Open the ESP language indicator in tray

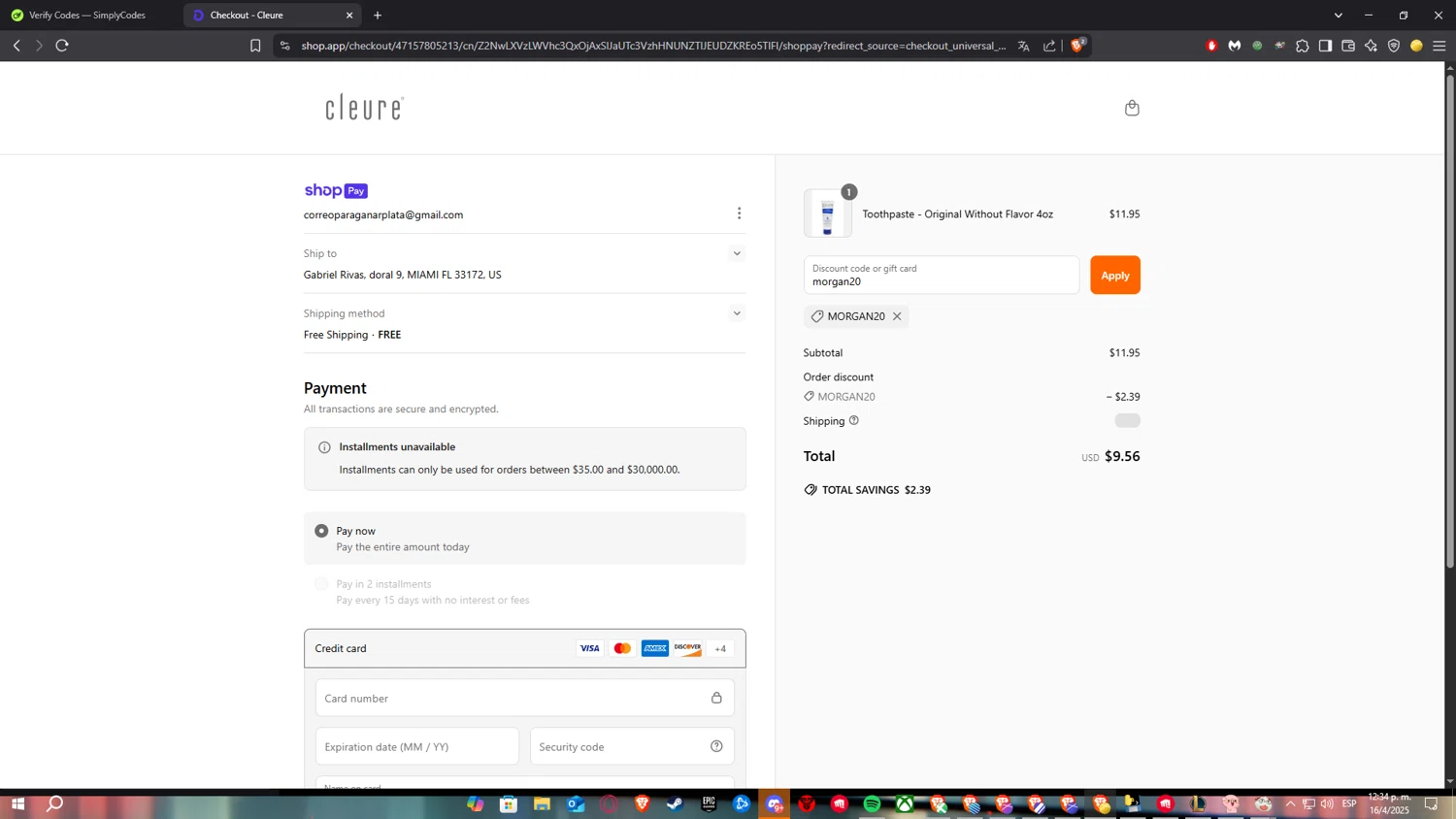[1349, 803]
